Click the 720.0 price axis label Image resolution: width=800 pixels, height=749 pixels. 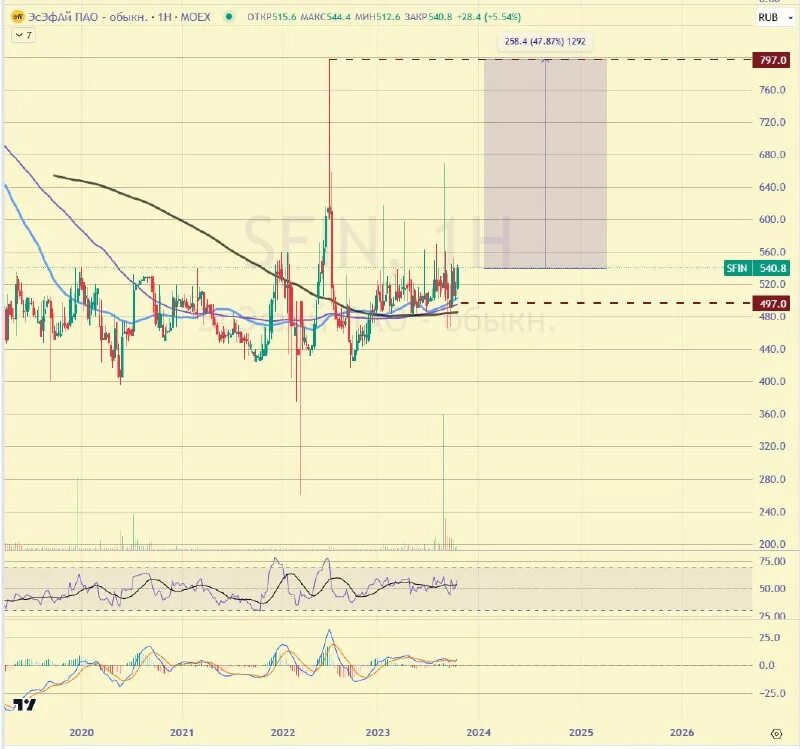[x=772, y=122]
